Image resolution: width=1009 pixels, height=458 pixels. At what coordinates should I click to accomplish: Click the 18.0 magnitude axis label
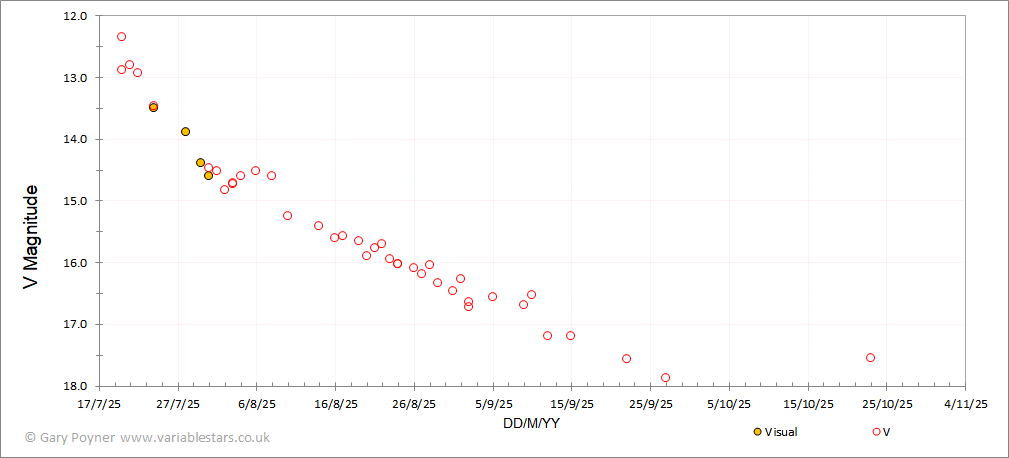point(77,386)
